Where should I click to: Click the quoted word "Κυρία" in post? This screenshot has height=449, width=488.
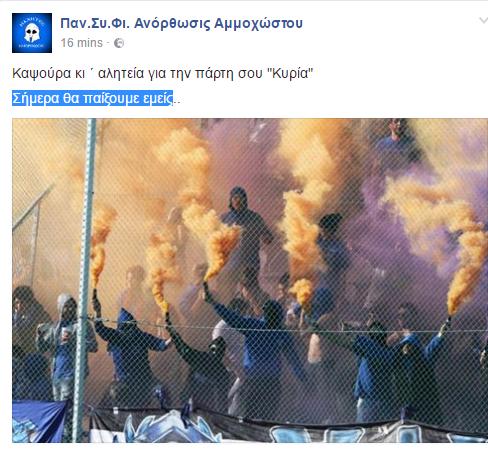(x=291, y=73)
